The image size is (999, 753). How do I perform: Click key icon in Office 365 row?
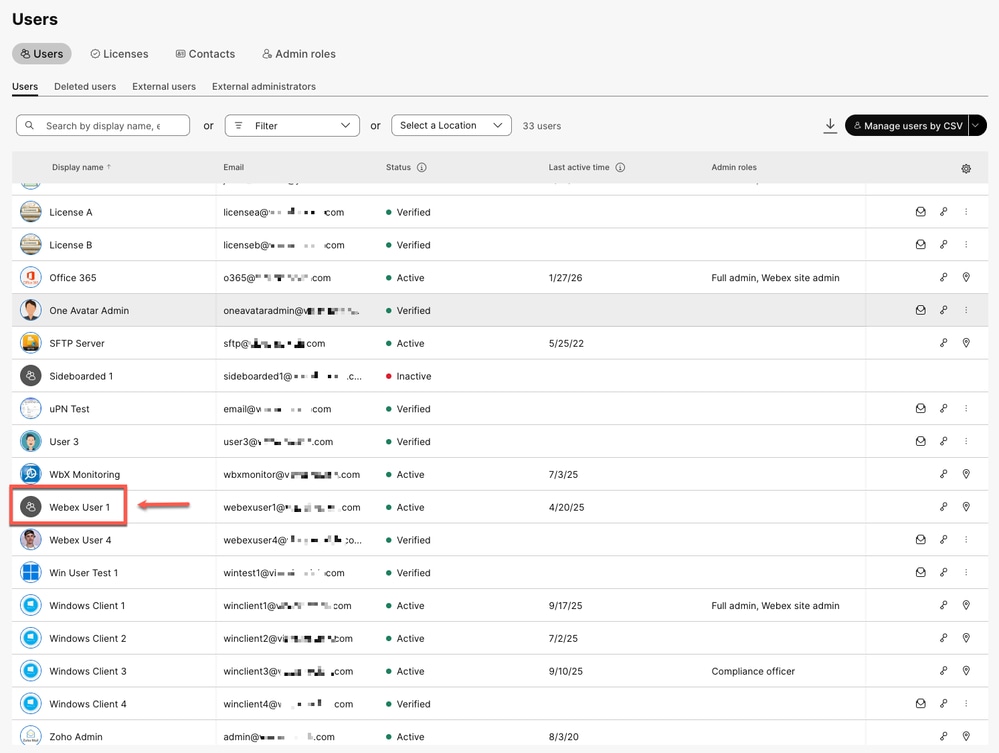coord(943,278)
